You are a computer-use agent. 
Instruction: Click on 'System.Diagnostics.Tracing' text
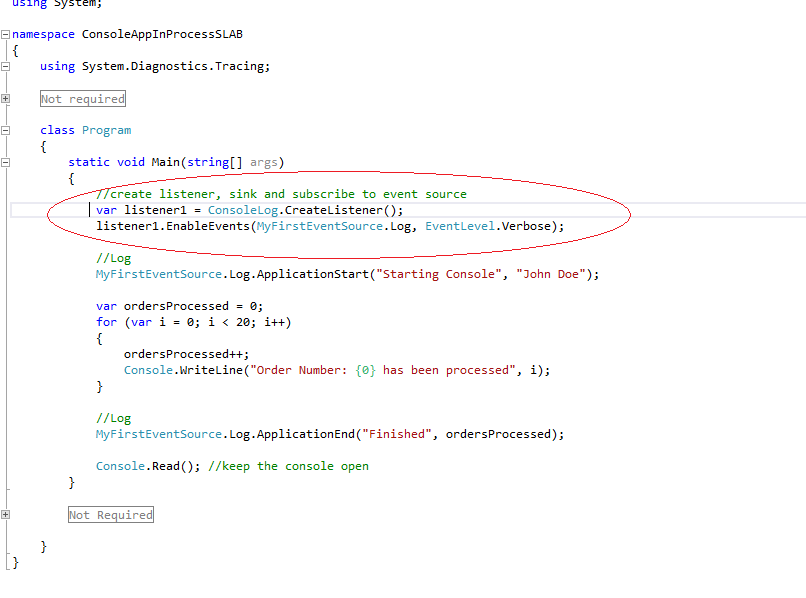pos(174,66)
